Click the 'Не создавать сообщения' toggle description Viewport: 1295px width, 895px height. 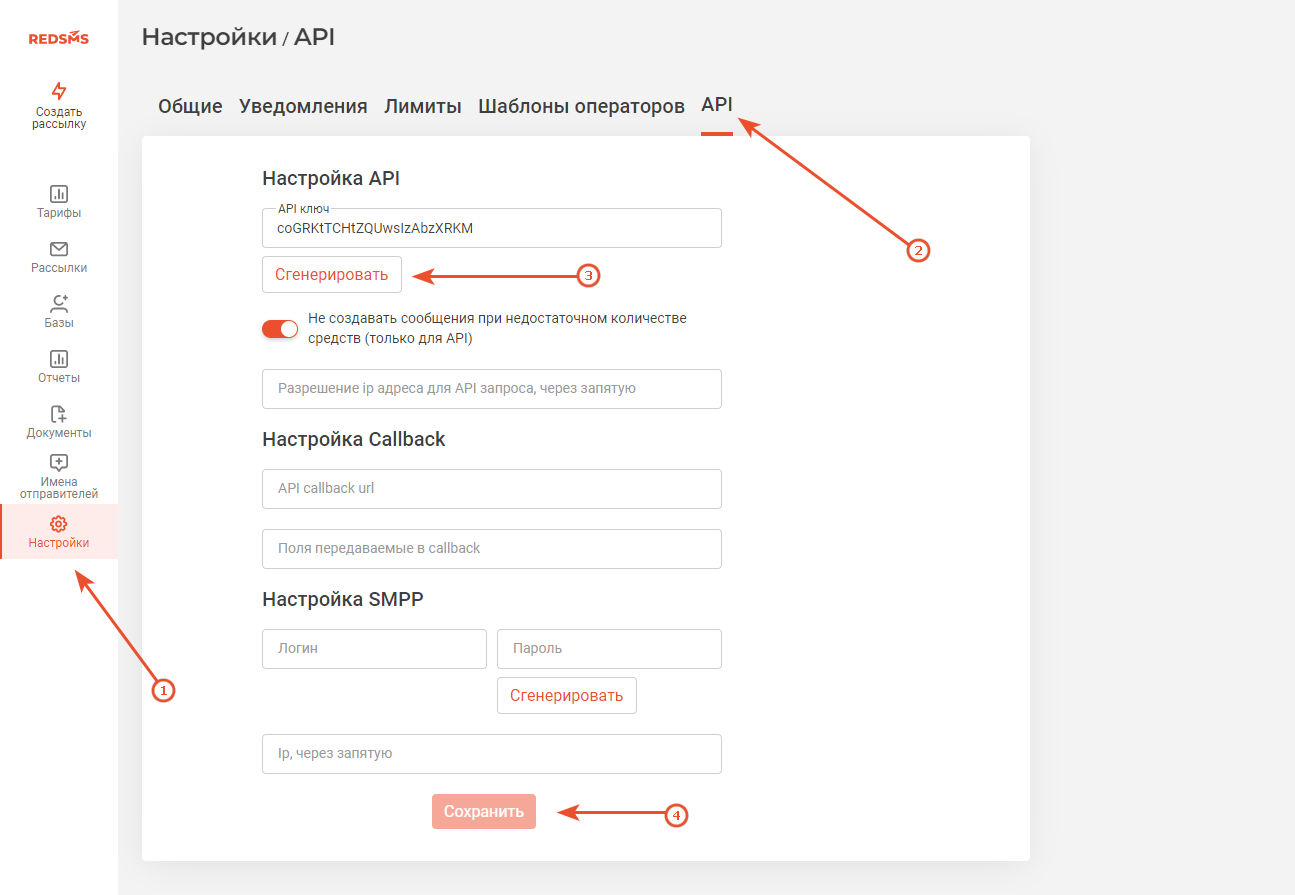498,328
